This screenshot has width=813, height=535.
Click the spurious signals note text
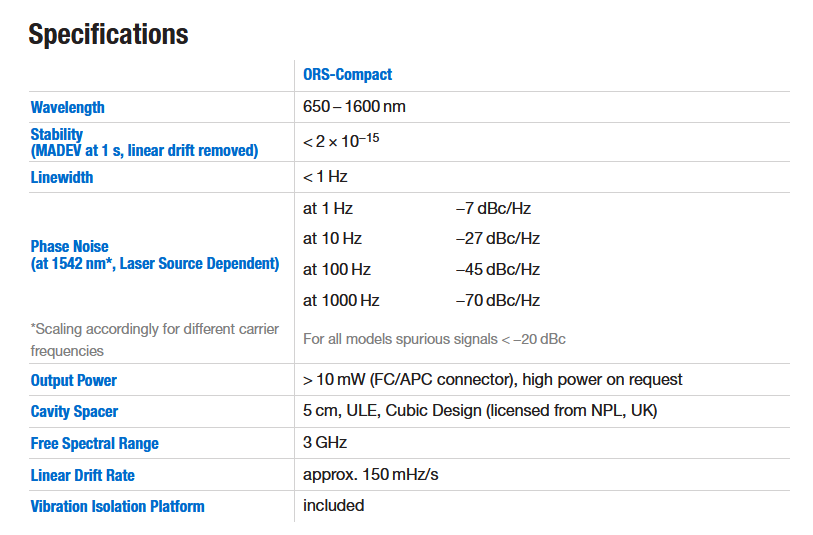(434, 339)
